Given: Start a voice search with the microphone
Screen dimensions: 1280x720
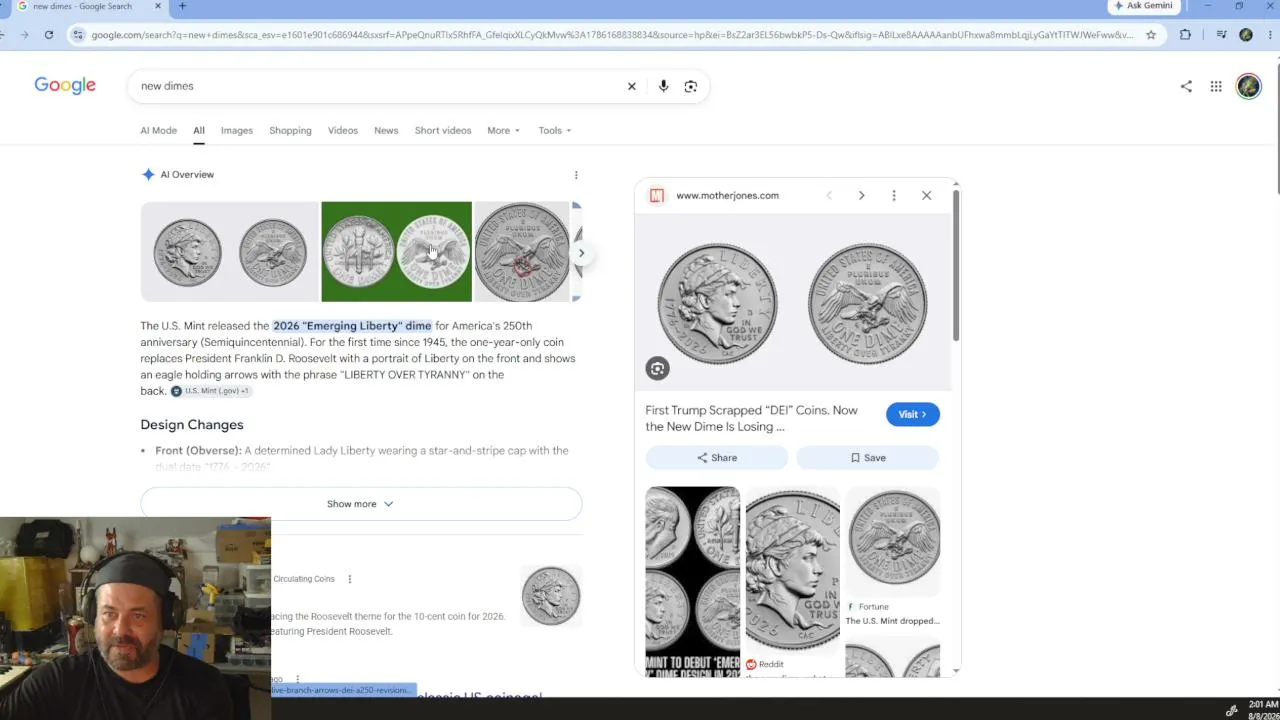Looking at the screenshot, I should coord(663,86).
